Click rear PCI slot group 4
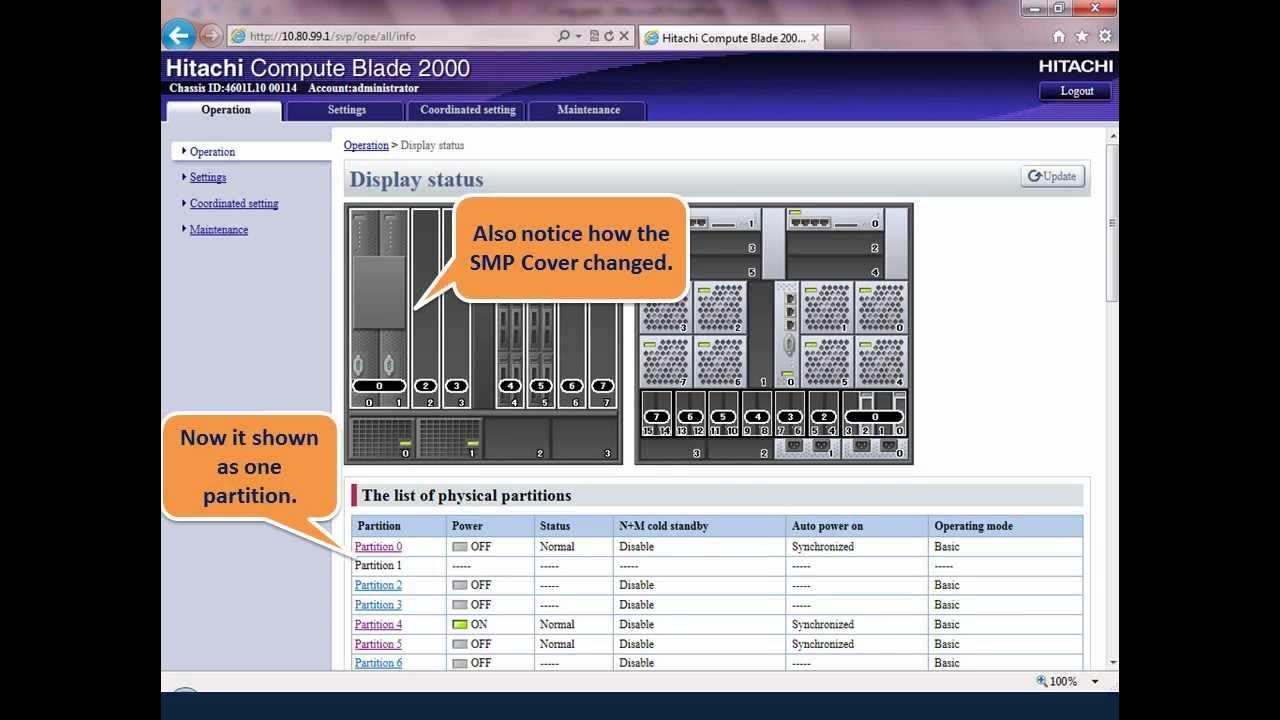Screen dimensions: 1280x720 click(757, 414)
